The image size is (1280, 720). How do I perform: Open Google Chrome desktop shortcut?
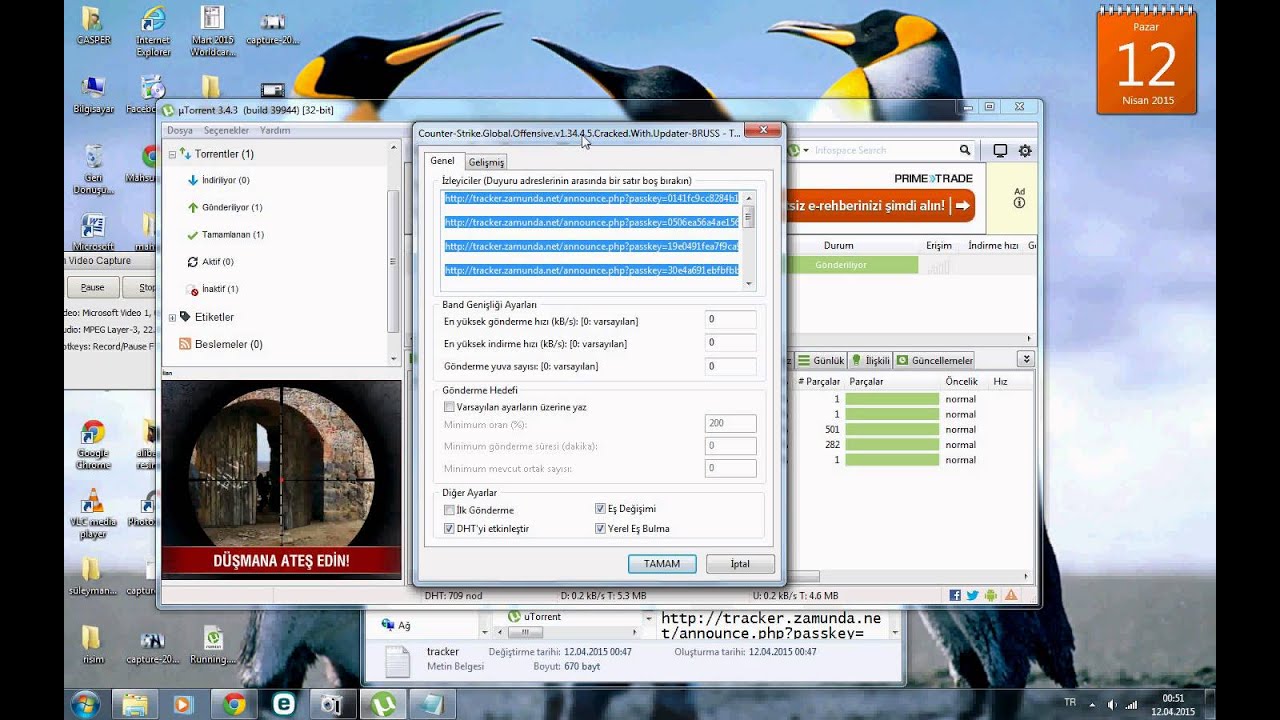(93, 444)
